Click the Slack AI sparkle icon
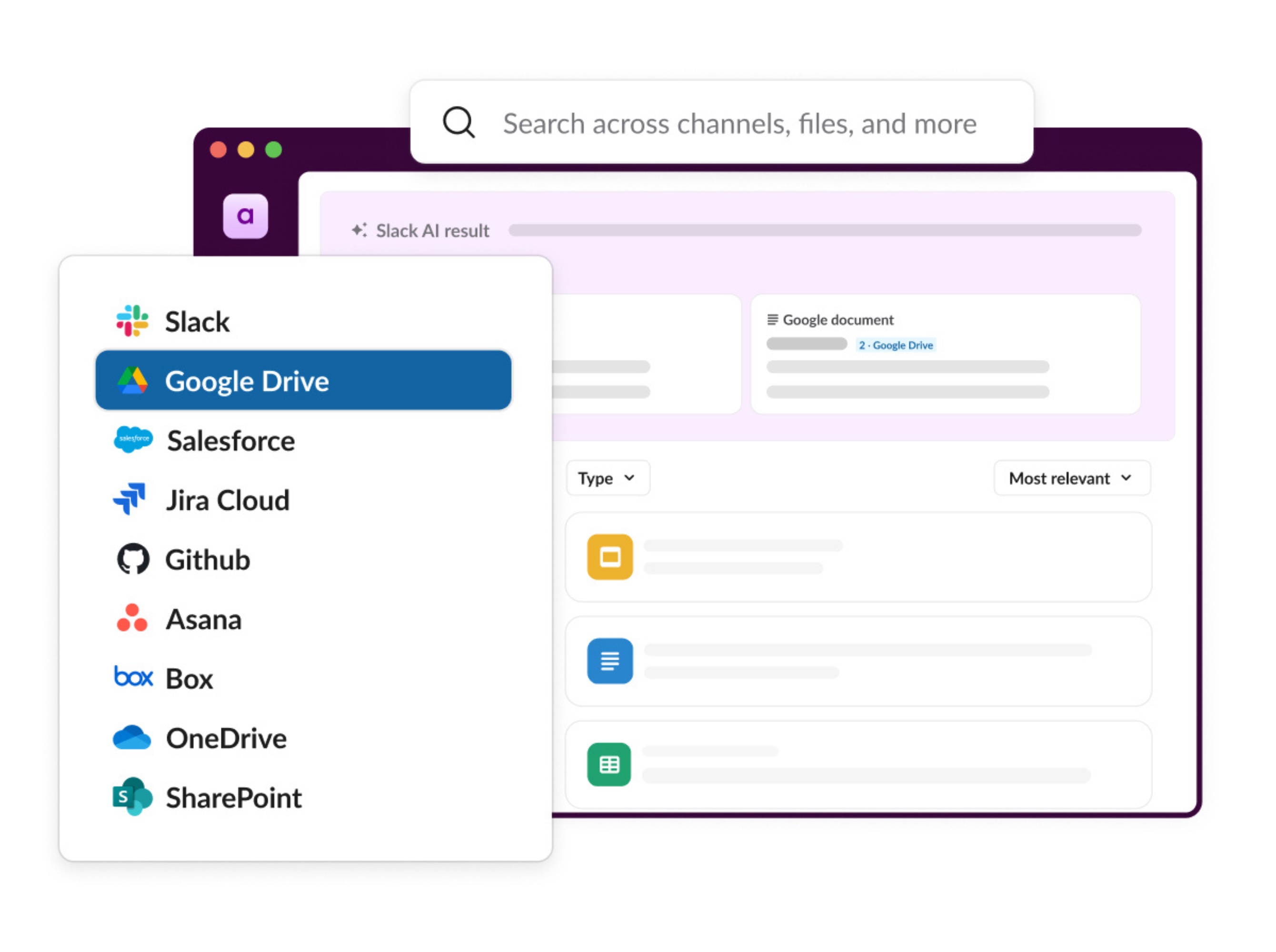This screenshot has height=952, width=1276. (359, 230)
